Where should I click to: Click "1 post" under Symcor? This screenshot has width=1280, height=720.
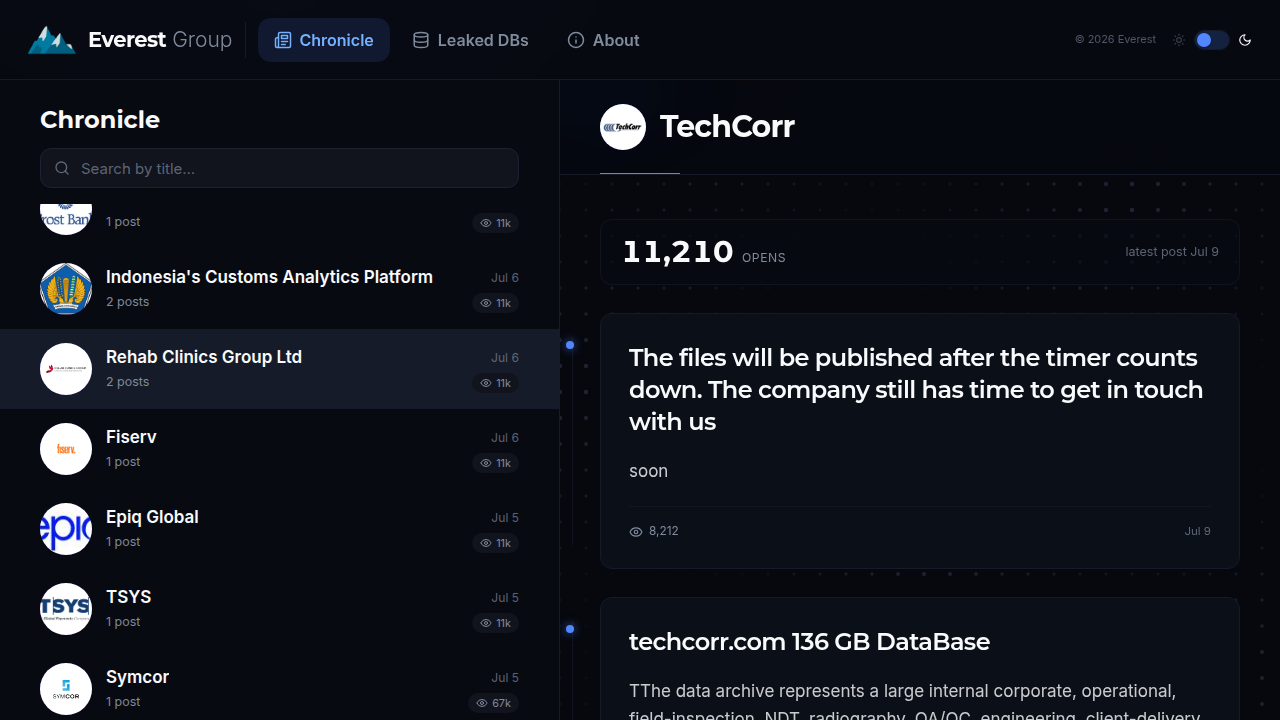[123, 702]
